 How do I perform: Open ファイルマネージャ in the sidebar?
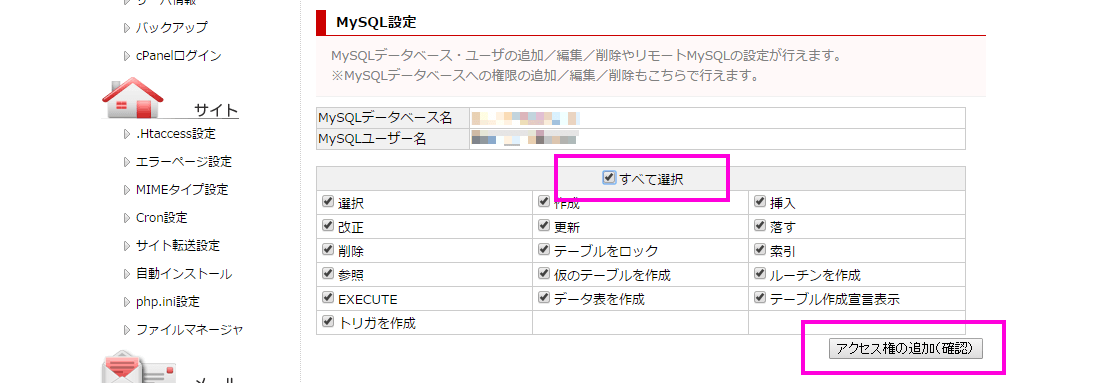pyautogui.click(x=189, y=330)
